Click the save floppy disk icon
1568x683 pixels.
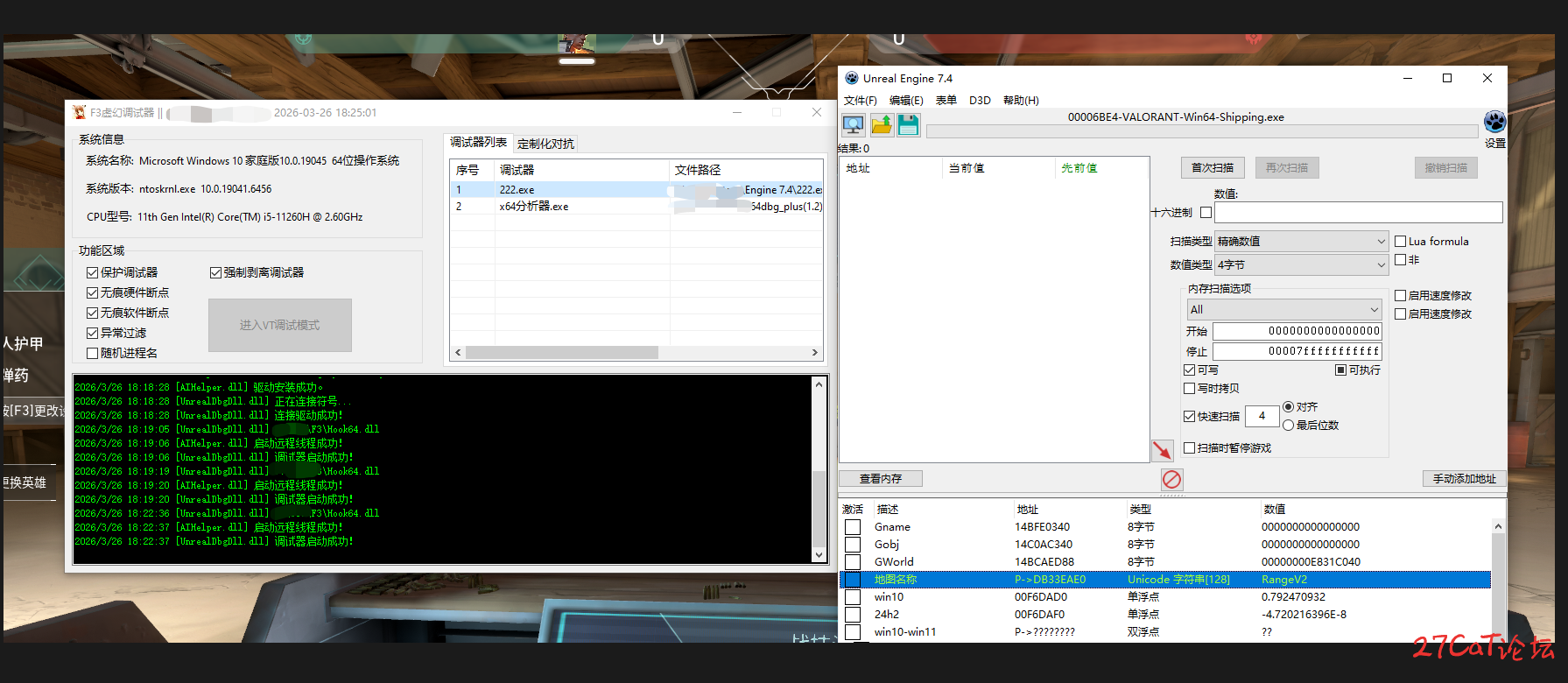click(909, 125)
